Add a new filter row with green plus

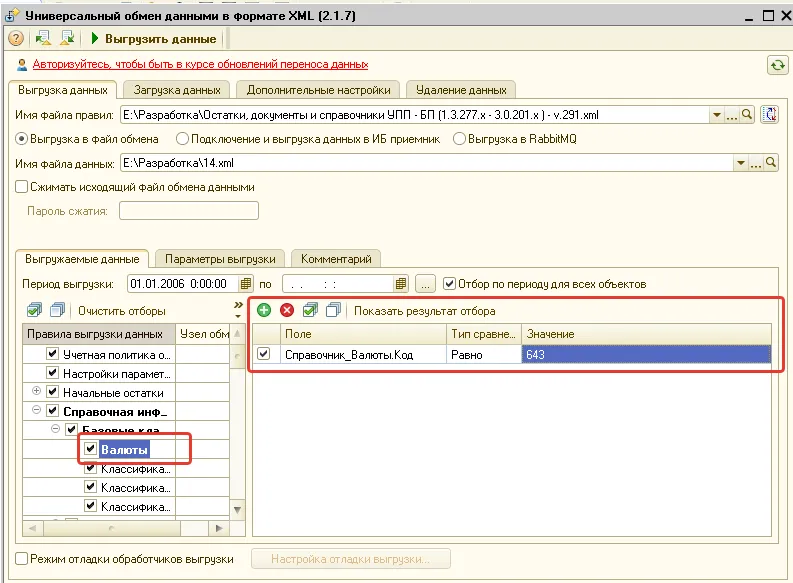pos(264,310)
